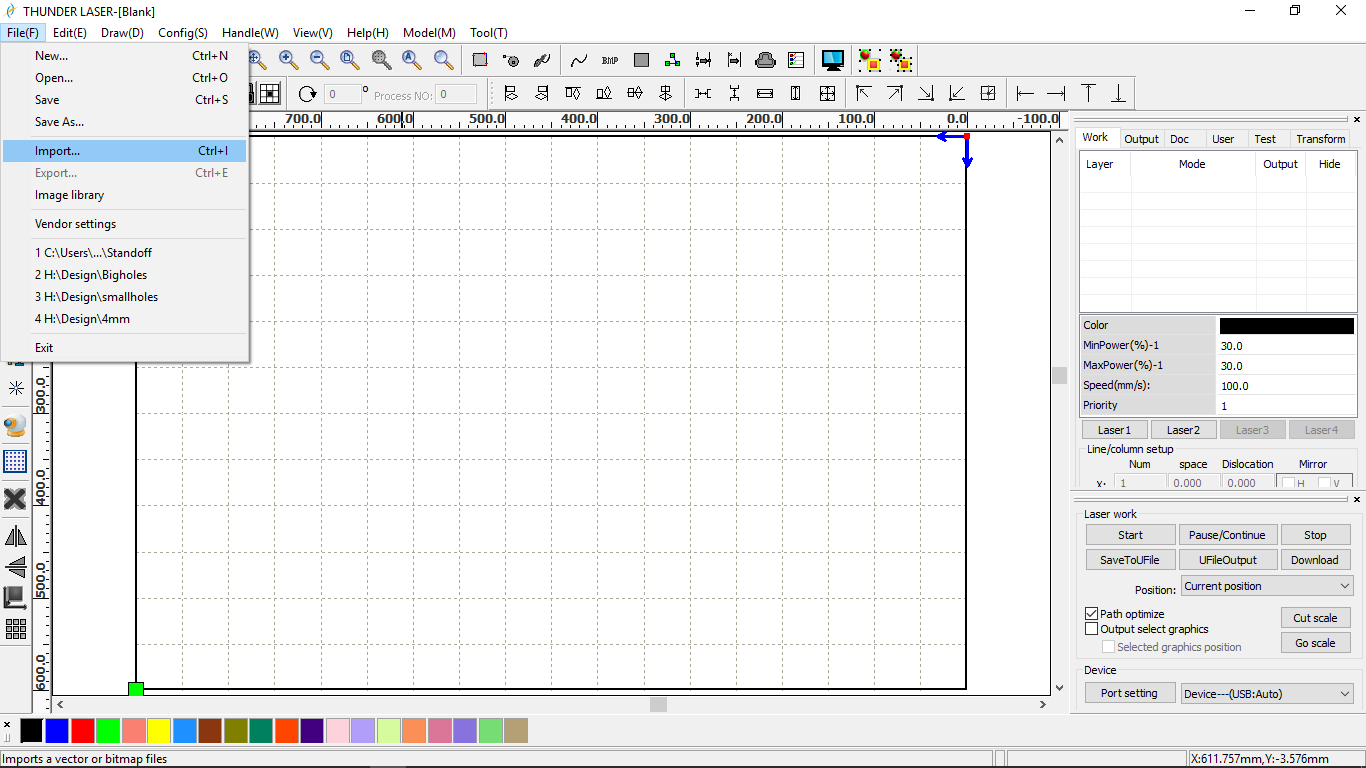Image resolution: width=1366 pixels, height=768 pixels.
Task: Open Vendor settings menu entry
Action: click(x=125, y=224)
